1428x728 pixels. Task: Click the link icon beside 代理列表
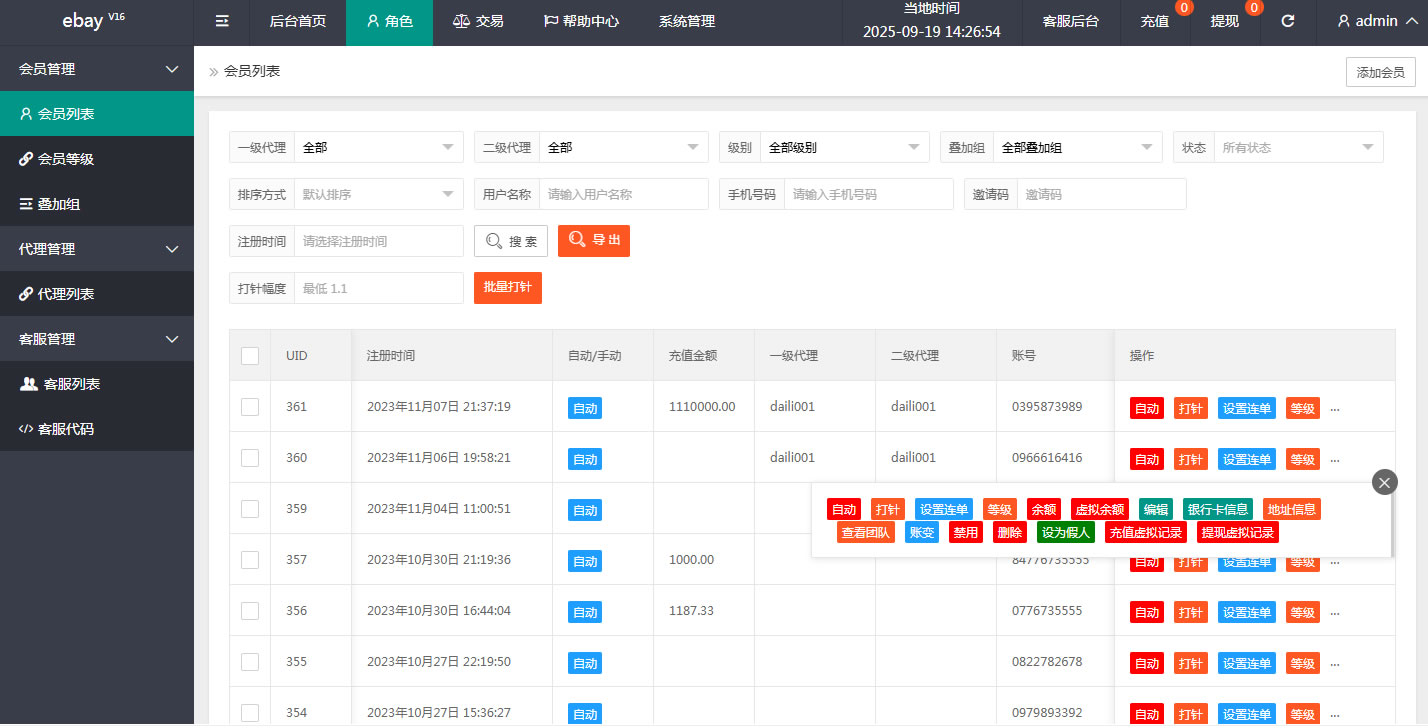pos(26,294)
